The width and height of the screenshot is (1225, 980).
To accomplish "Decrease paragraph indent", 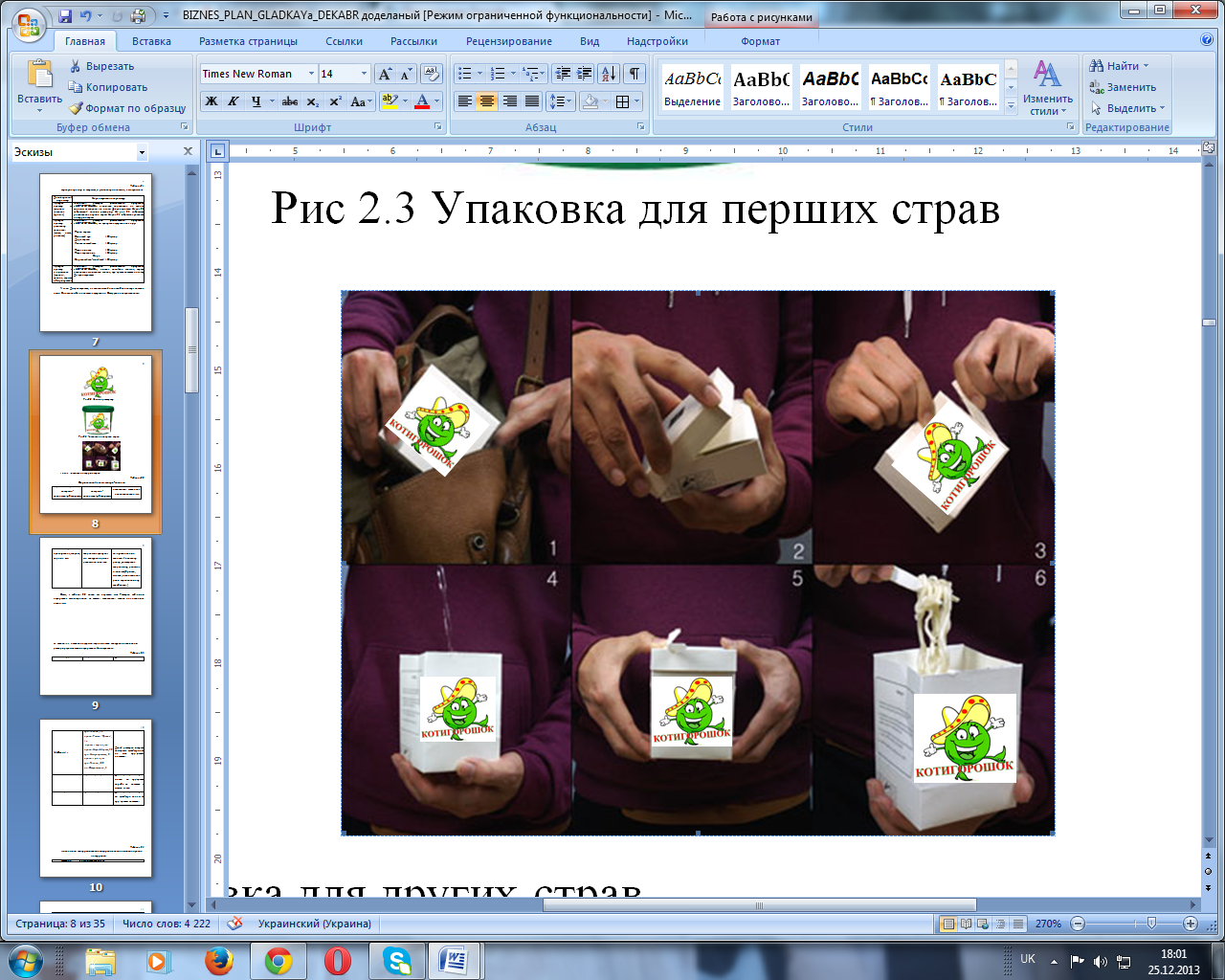I will [563, 74].
